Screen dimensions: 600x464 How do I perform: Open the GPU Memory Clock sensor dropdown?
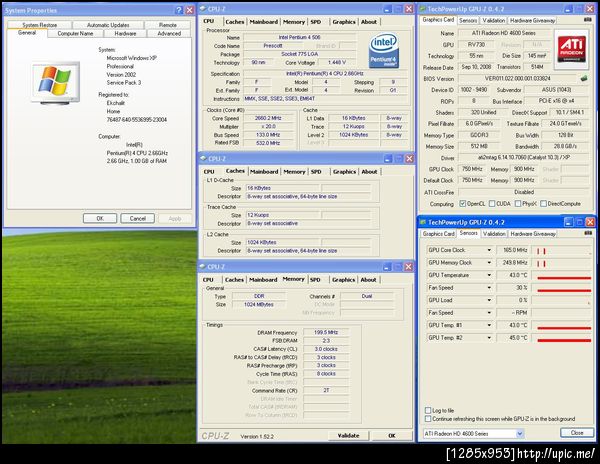click(489, 263)
